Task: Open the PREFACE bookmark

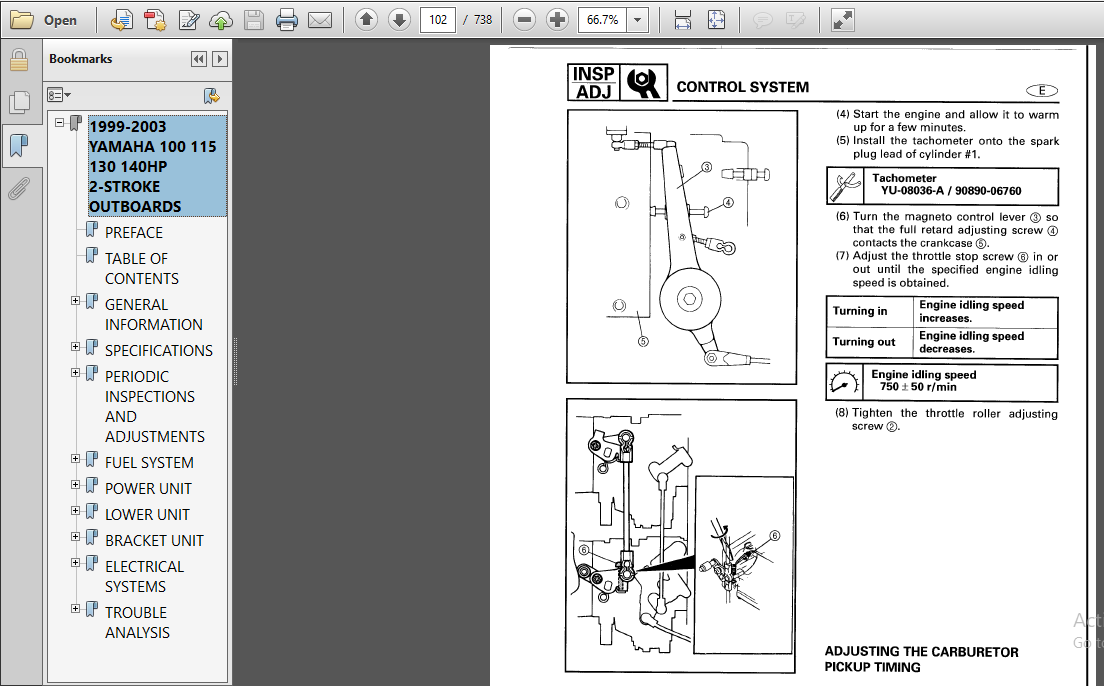Action: click(x=134, y=232)
